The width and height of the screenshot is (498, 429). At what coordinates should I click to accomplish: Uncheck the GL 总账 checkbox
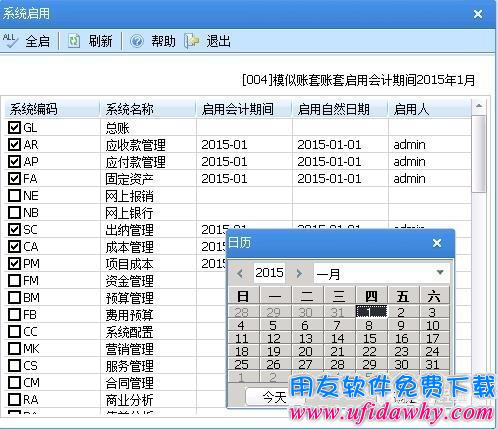tap(14, 127)
